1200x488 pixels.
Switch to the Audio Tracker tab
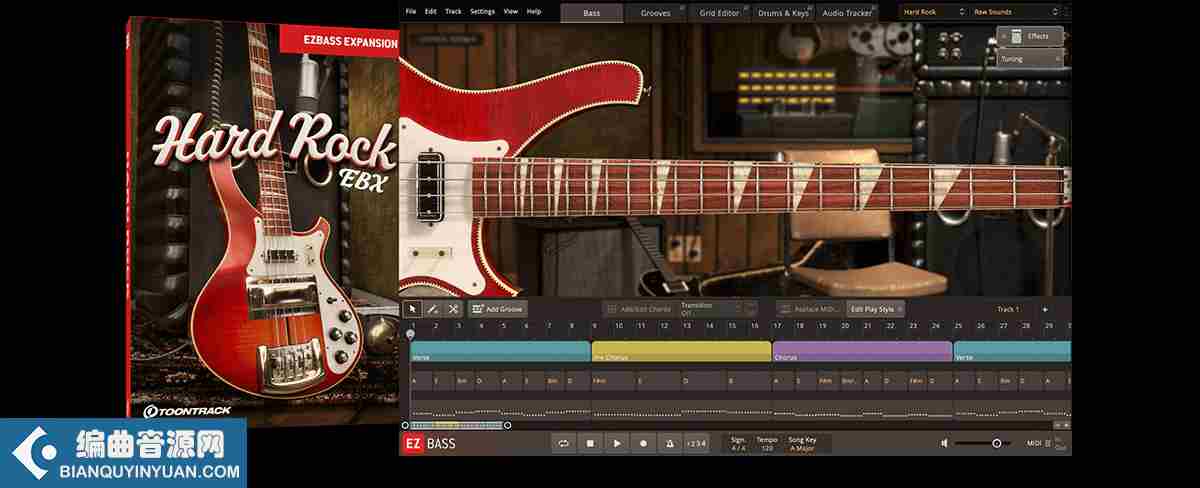pyautogui.click(x=848, y=13)
